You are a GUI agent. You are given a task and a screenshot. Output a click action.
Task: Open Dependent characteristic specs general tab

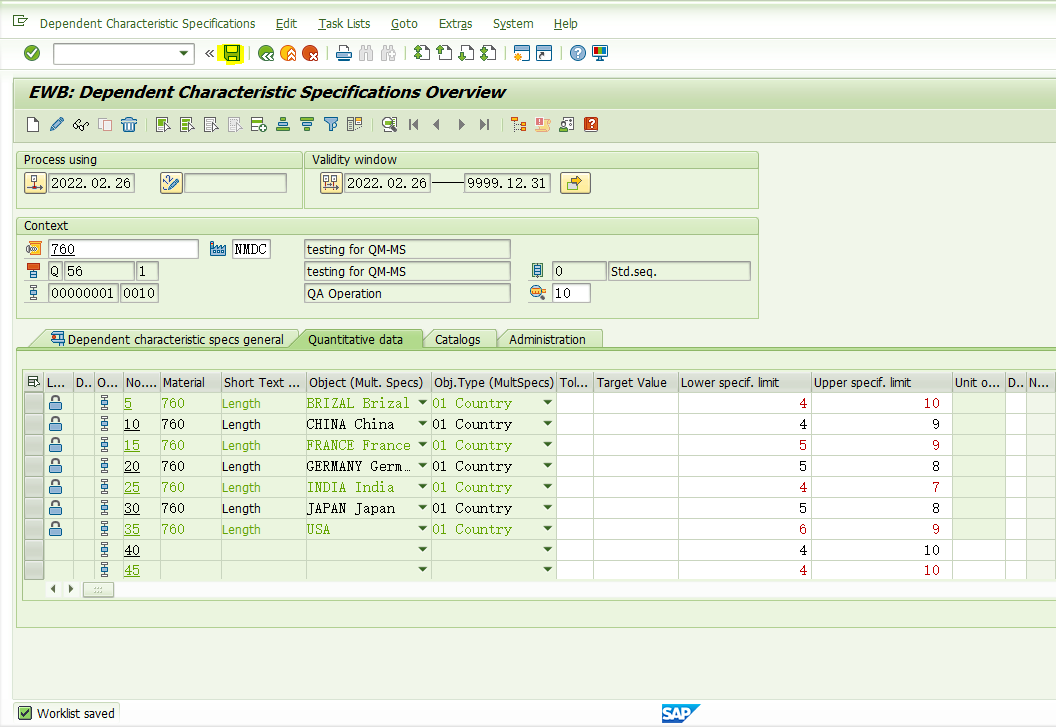[168, 340]
